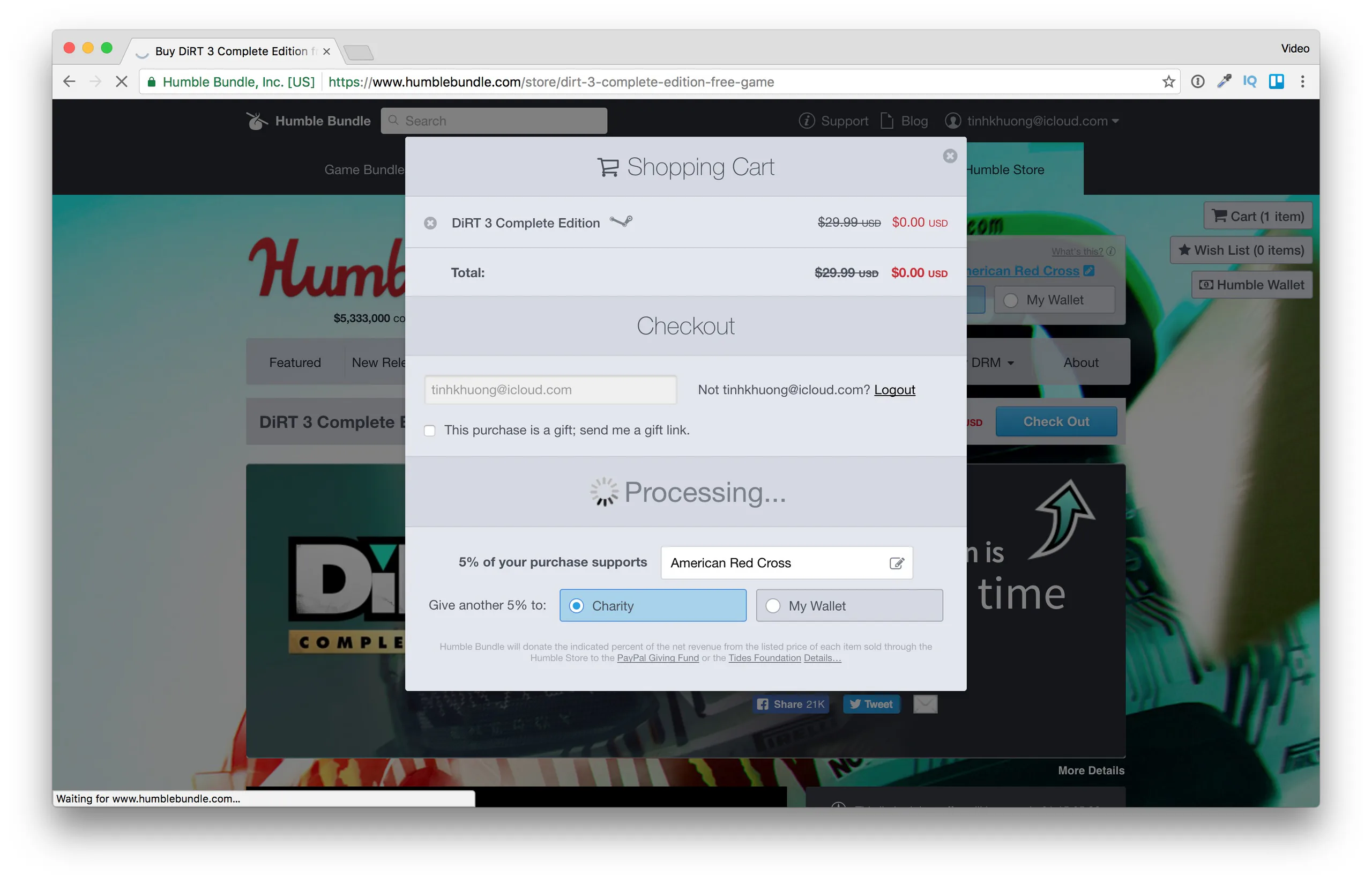Viewport: 1372px width, 882px height.
Task: Click the Logout link
Action: coord(894,390)
